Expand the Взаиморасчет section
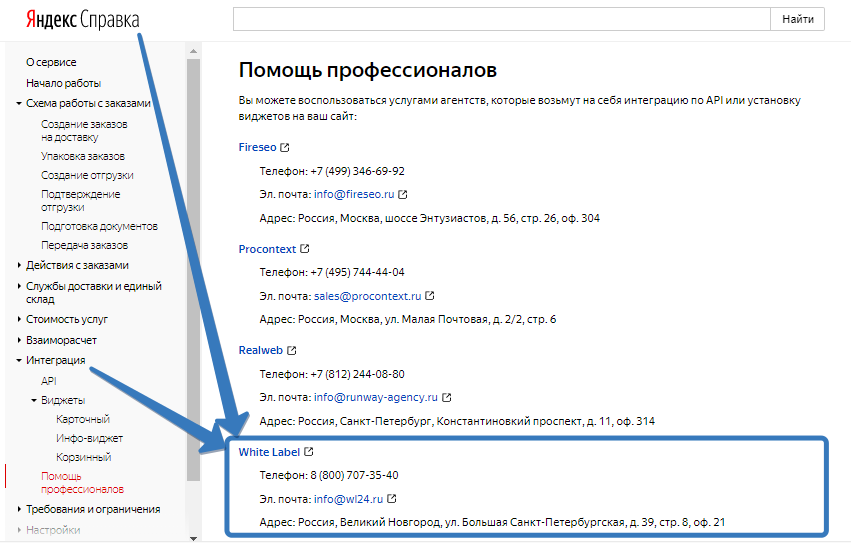The height and width of the screenshot is (544, 851). coord(18,340)
